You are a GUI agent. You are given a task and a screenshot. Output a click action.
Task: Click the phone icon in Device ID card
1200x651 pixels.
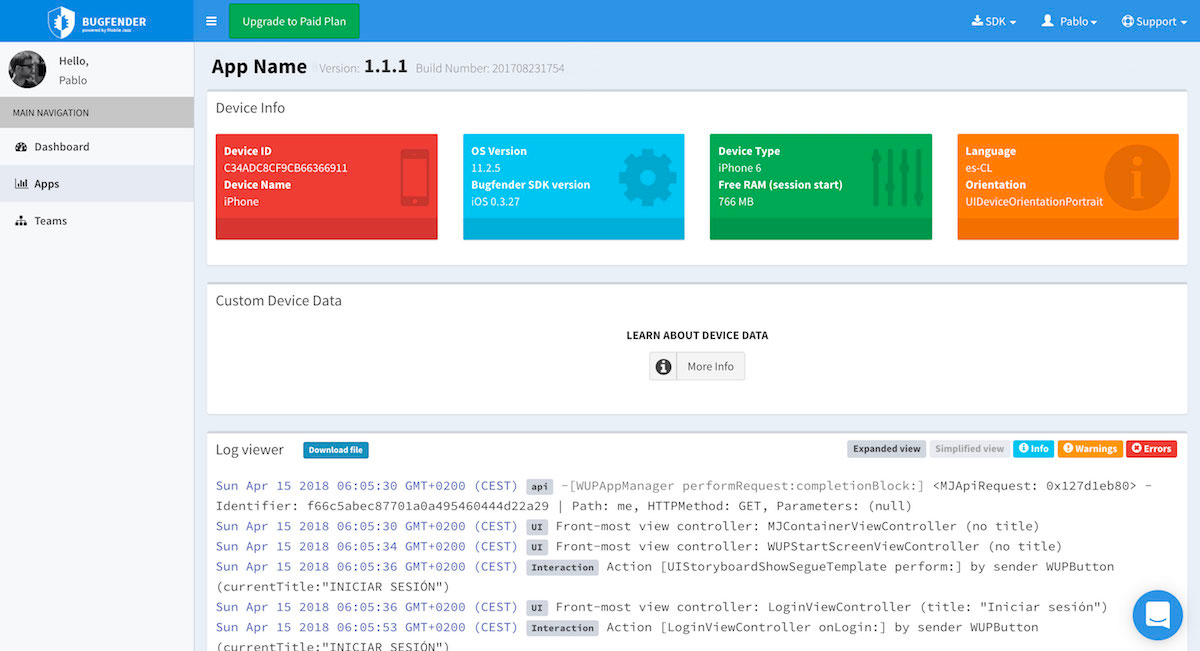coord(414,178)
